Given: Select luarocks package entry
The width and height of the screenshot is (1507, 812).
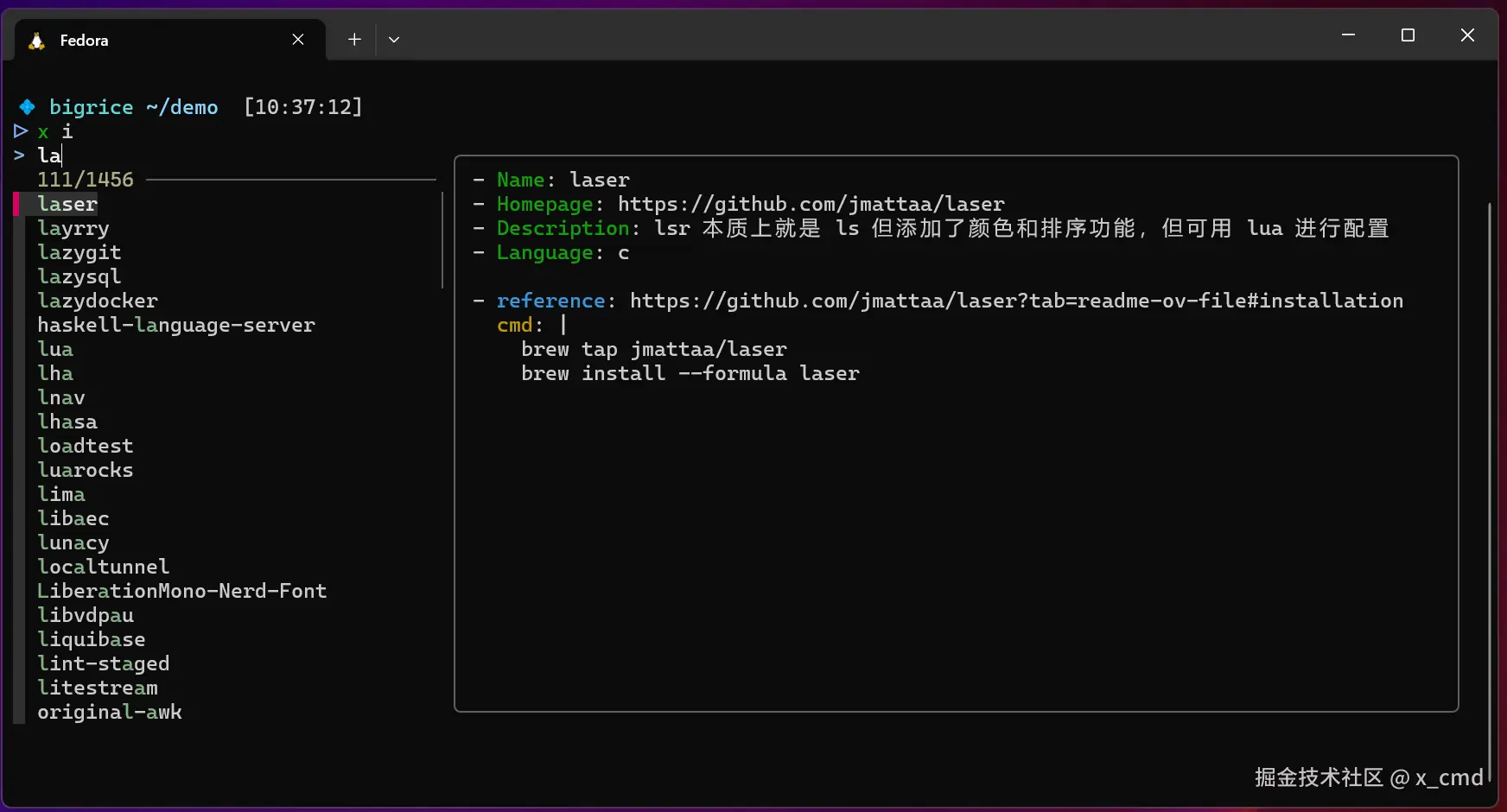Looking at the screenshot, I should [85, 470].
